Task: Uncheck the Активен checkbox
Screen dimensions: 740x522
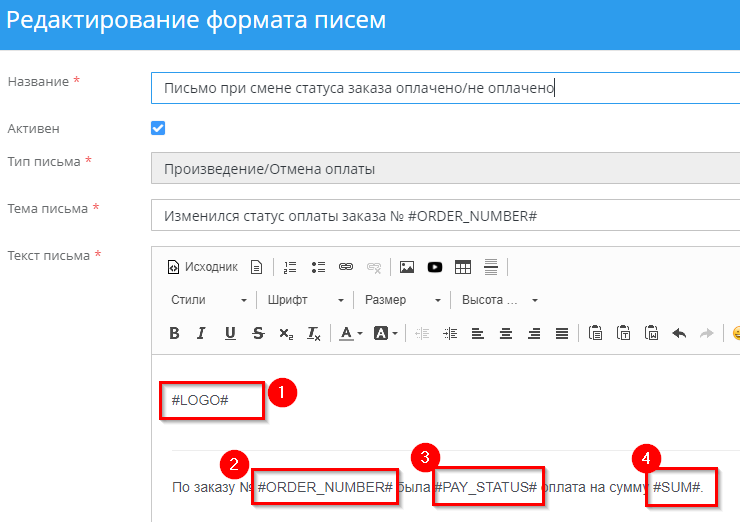Action: click(x=158, y=128)
